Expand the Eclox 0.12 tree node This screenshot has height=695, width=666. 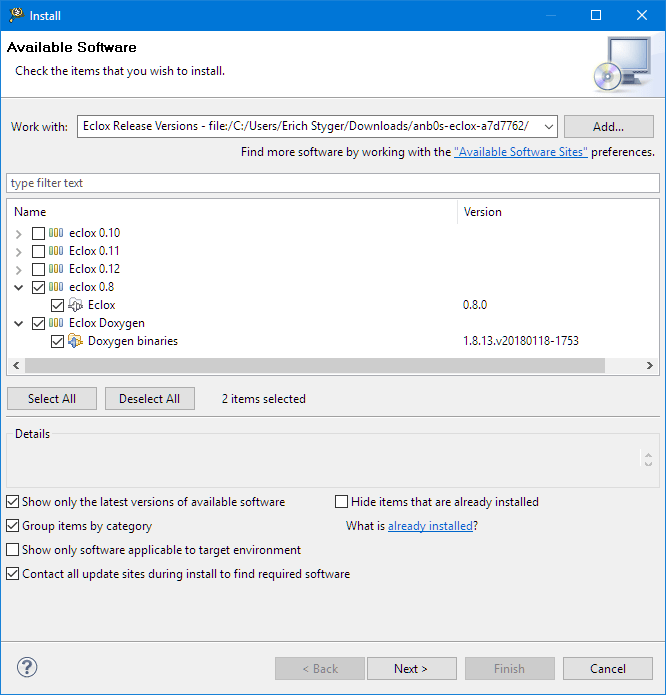click(19, 269)
